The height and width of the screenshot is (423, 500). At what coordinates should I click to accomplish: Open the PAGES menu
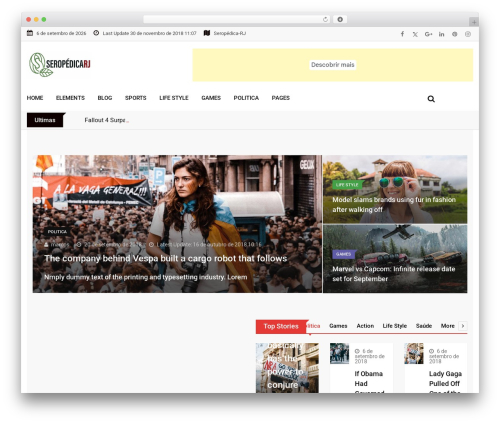(281, 98)
